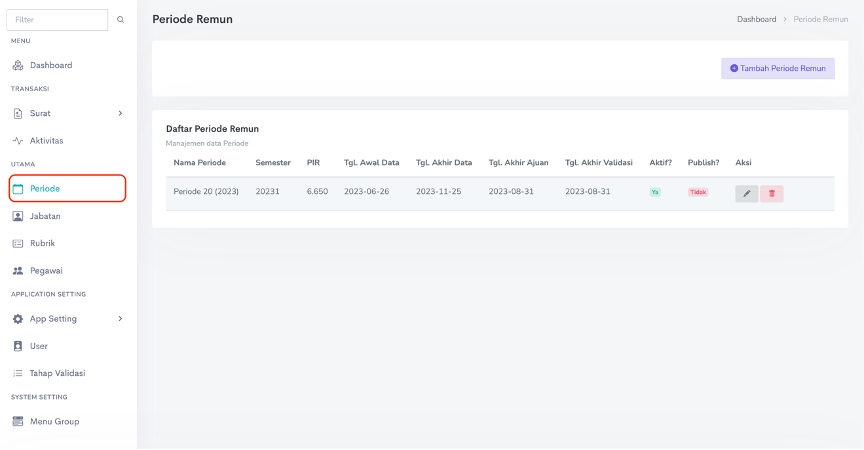
Task: Focus the Filter search input field
Action: (x=60, y=20)
